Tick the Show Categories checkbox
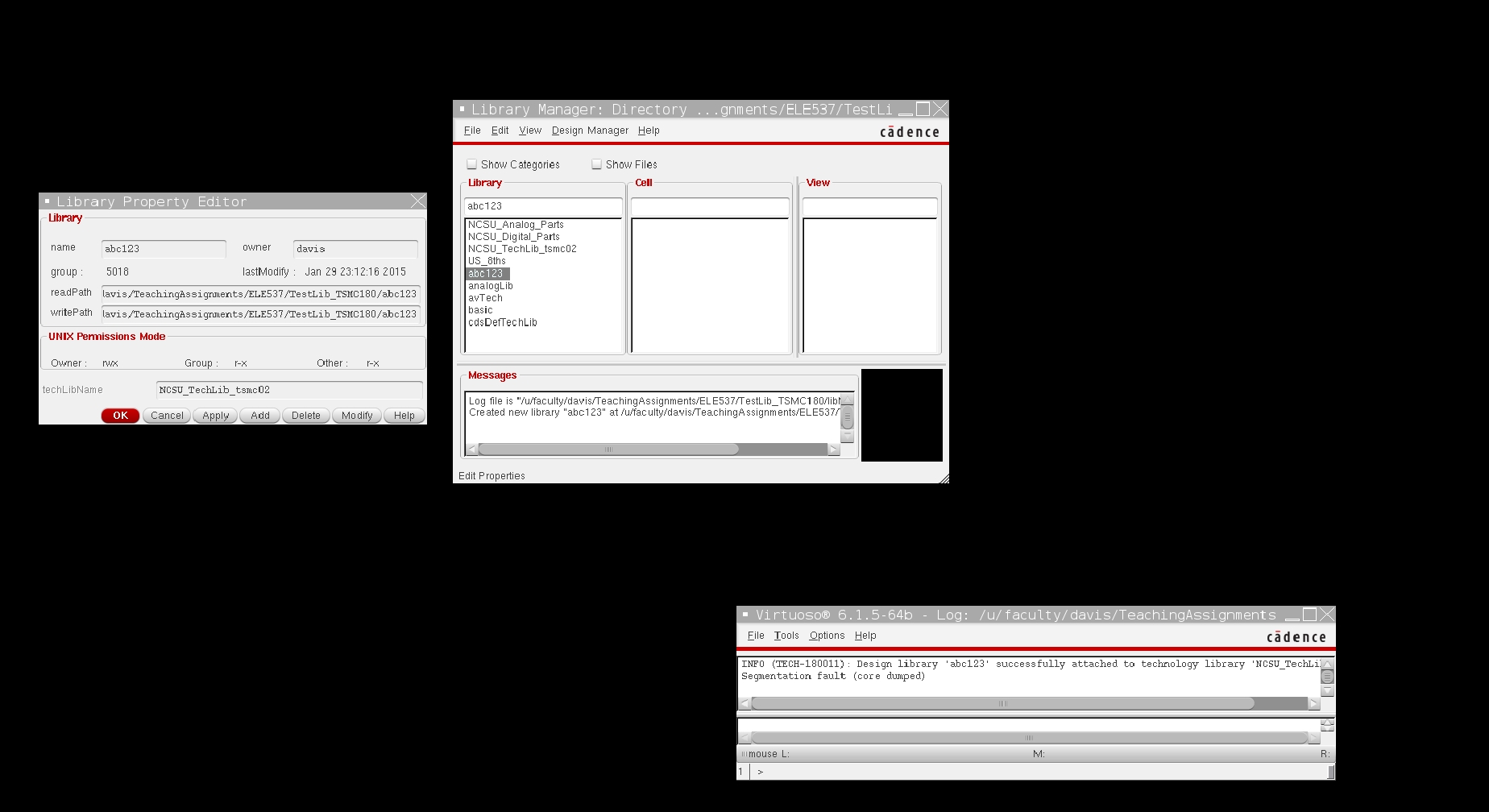This screenshot has height=812, width=1489. 472,164
